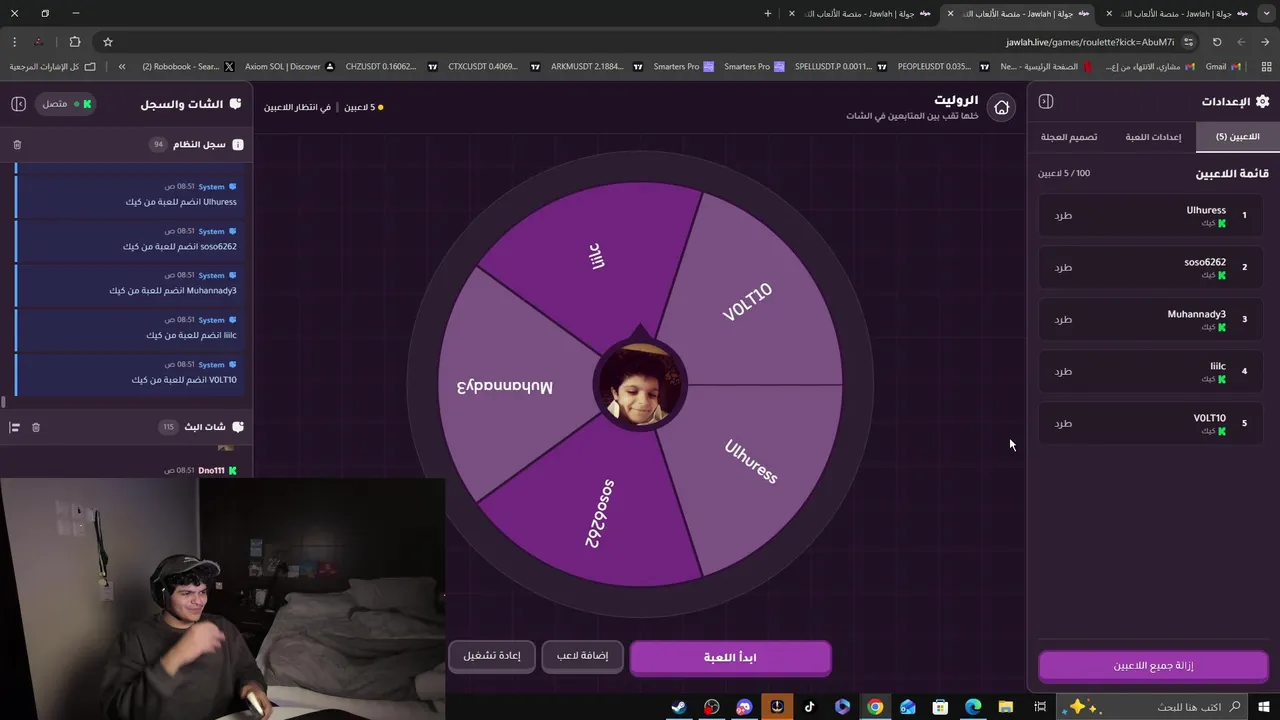
Task: Open browser extensions puzzle icon
Action: point(75,42)
